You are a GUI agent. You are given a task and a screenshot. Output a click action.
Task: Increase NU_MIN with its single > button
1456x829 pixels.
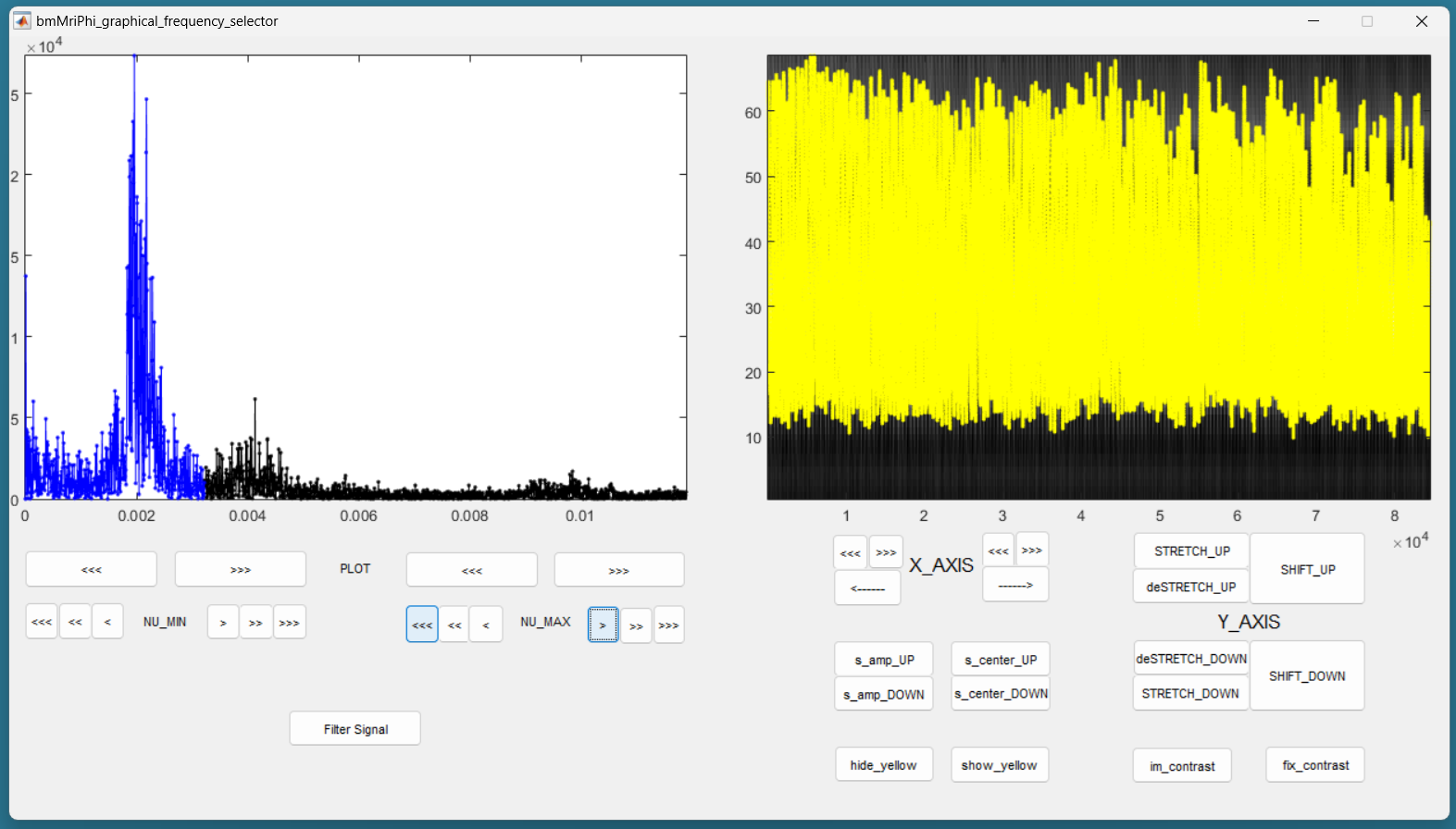[x=223, y=622]
